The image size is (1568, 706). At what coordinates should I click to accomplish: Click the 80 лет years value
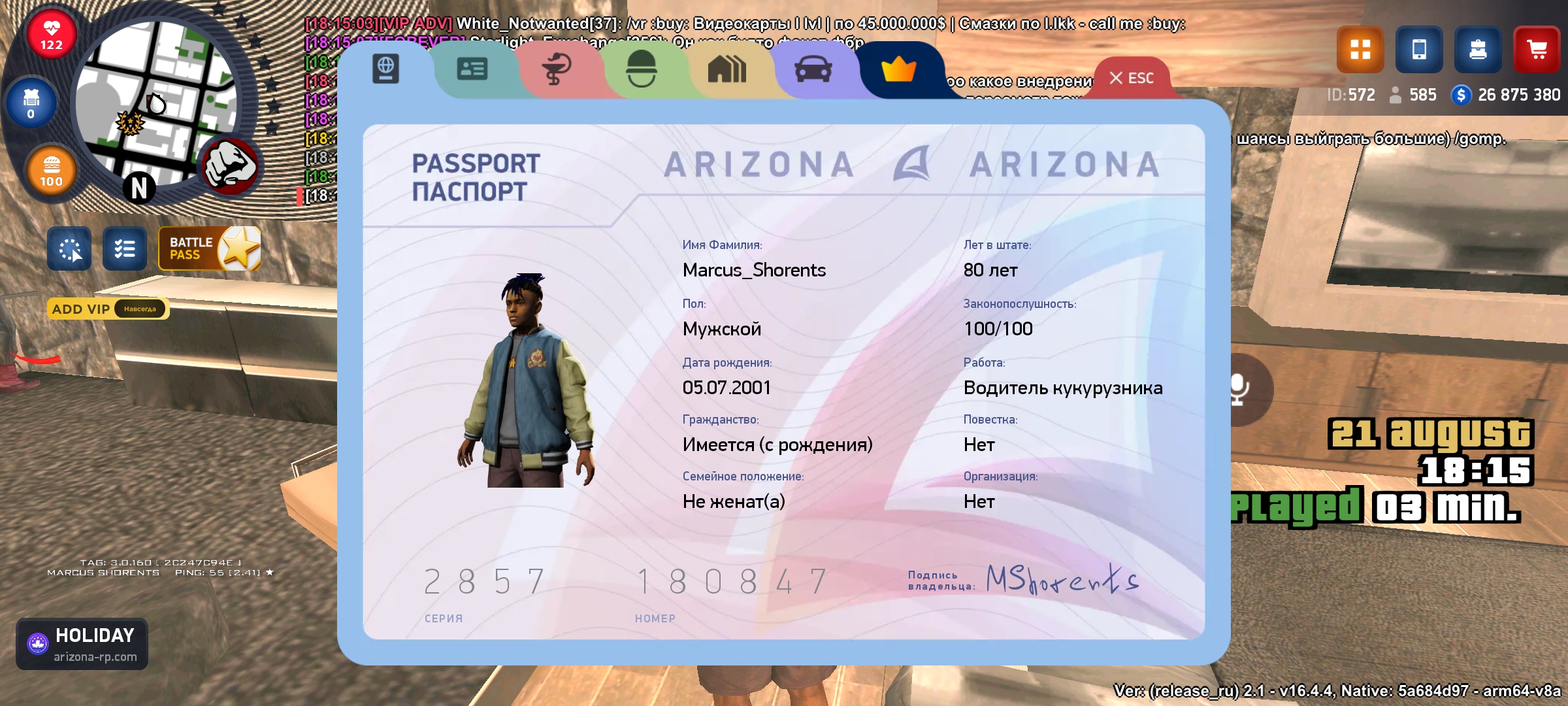click(x=990, y=270)
